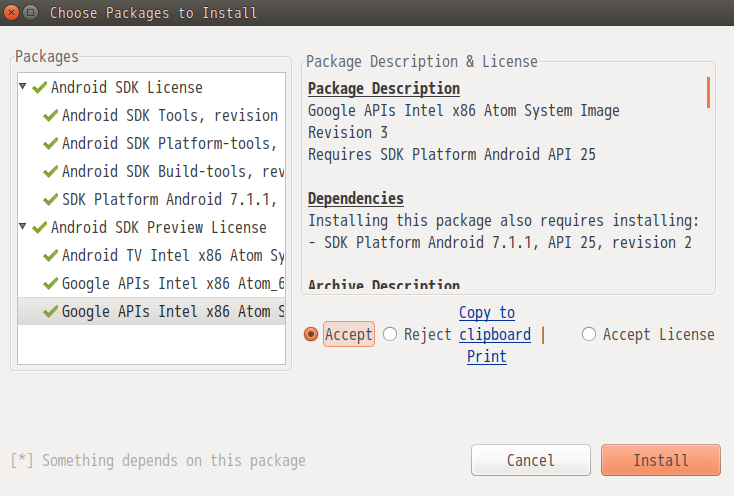734x496 pixels.
Task: Click the Print link
Action: coord(487,357)
